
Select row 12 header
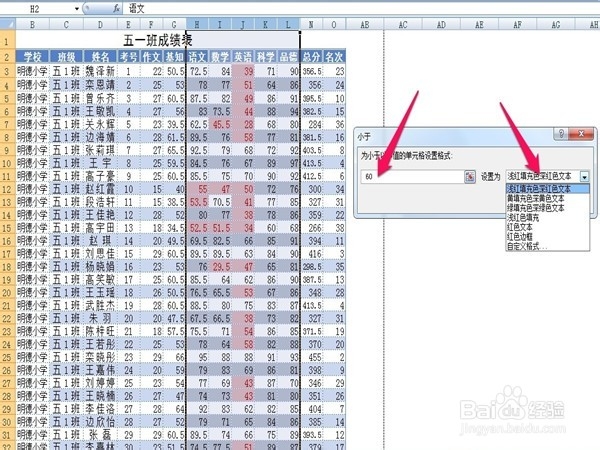point(7,189)
